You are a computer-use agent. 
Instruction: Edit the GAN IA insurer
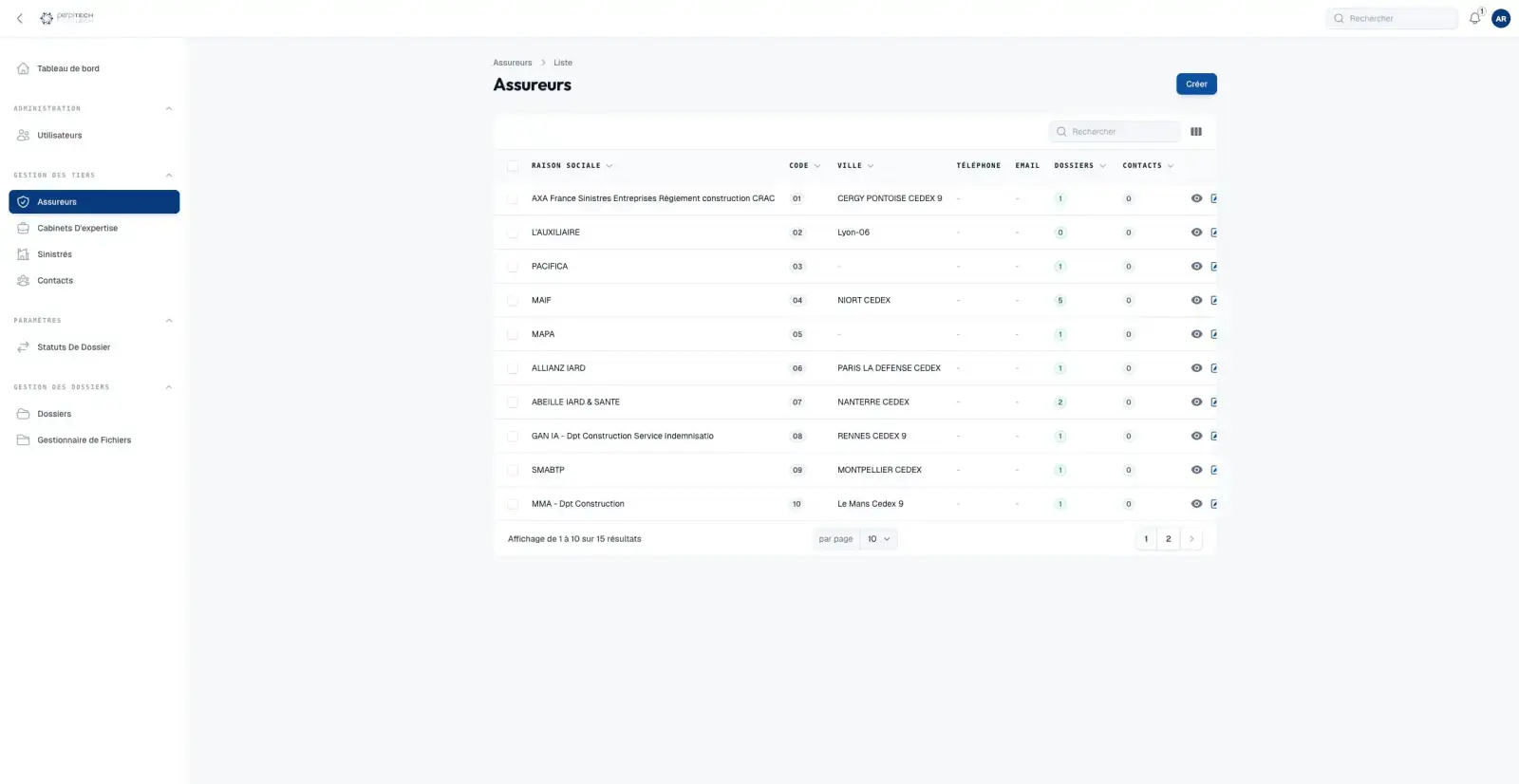tap(1213, 437)
